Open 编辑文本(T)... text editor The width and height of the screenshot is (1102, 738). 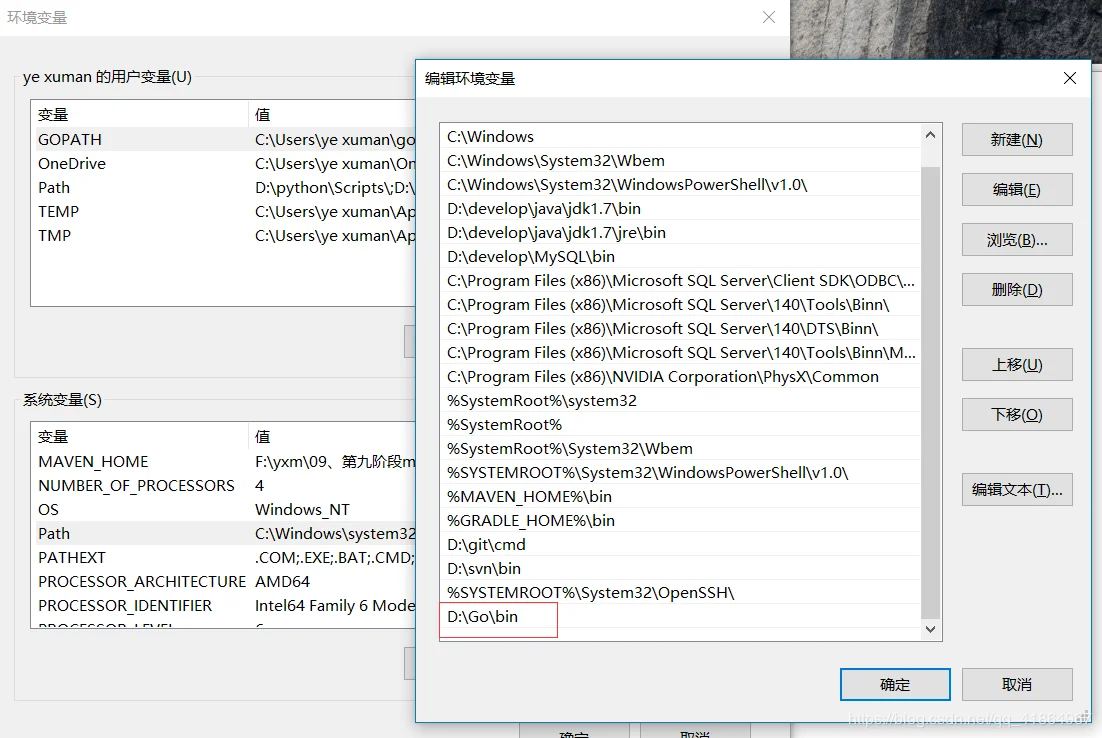point(1016,490)
